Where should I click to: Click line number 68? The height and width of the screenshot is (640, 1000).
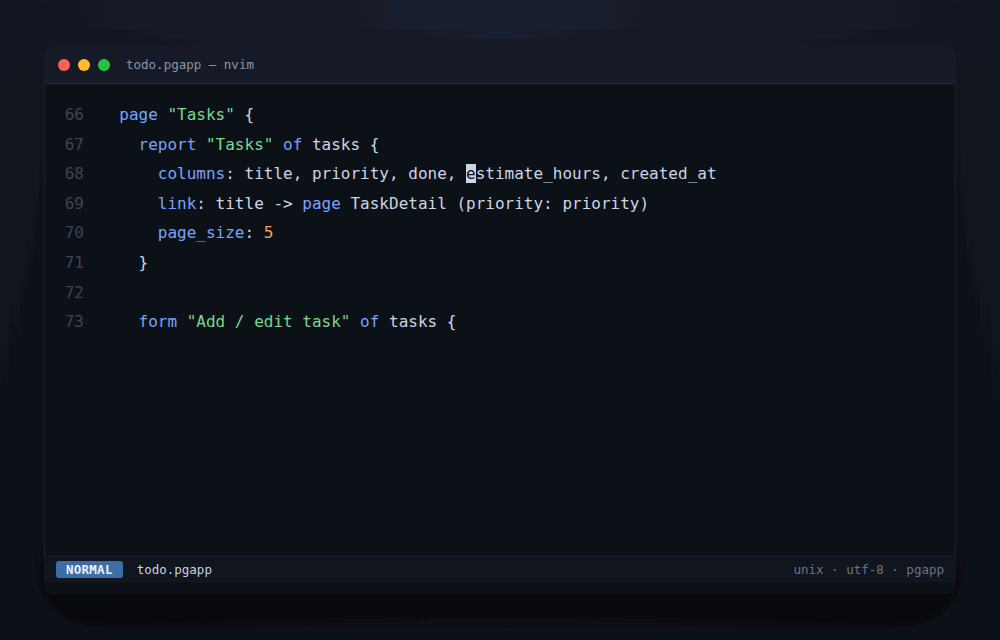pyautogui.click(x=74, y=173)
